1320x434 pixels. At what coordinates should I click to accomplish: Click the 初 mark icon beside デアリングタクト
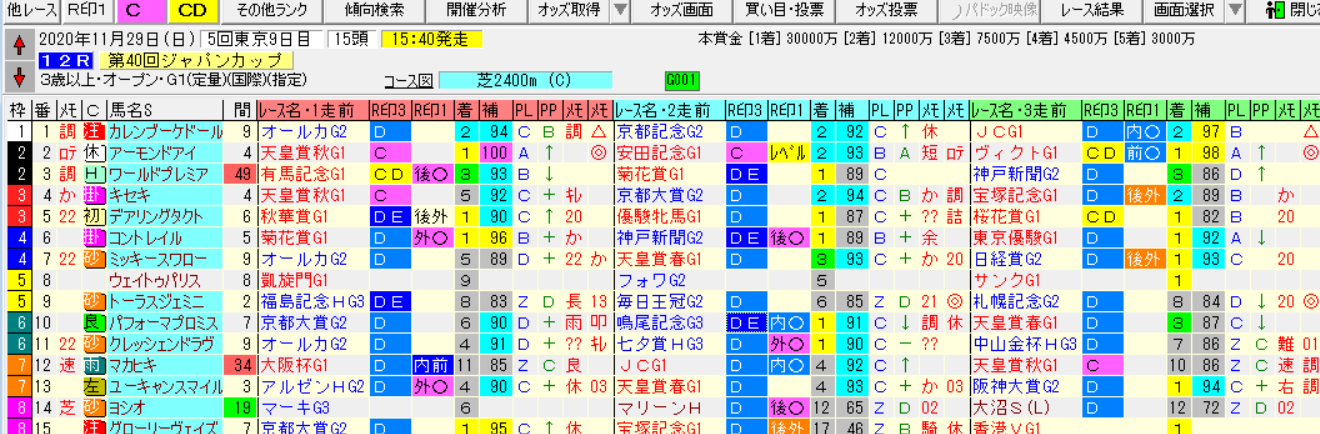click(x=93, y=217)
